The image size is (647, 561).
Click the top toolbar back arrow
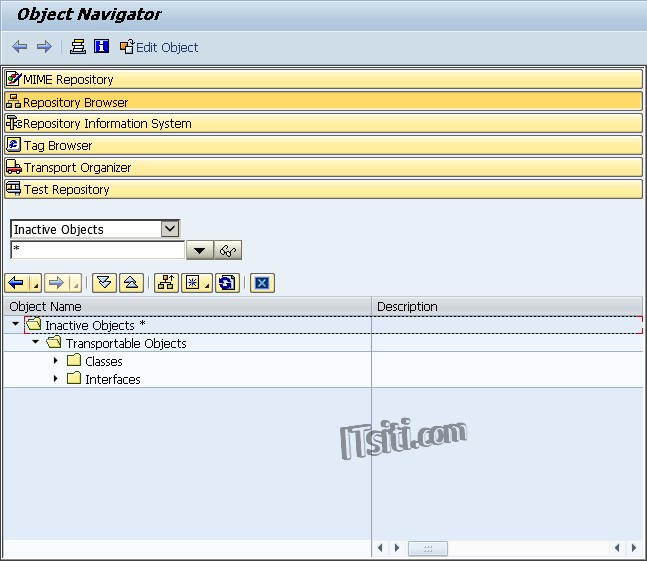[19, 47]
